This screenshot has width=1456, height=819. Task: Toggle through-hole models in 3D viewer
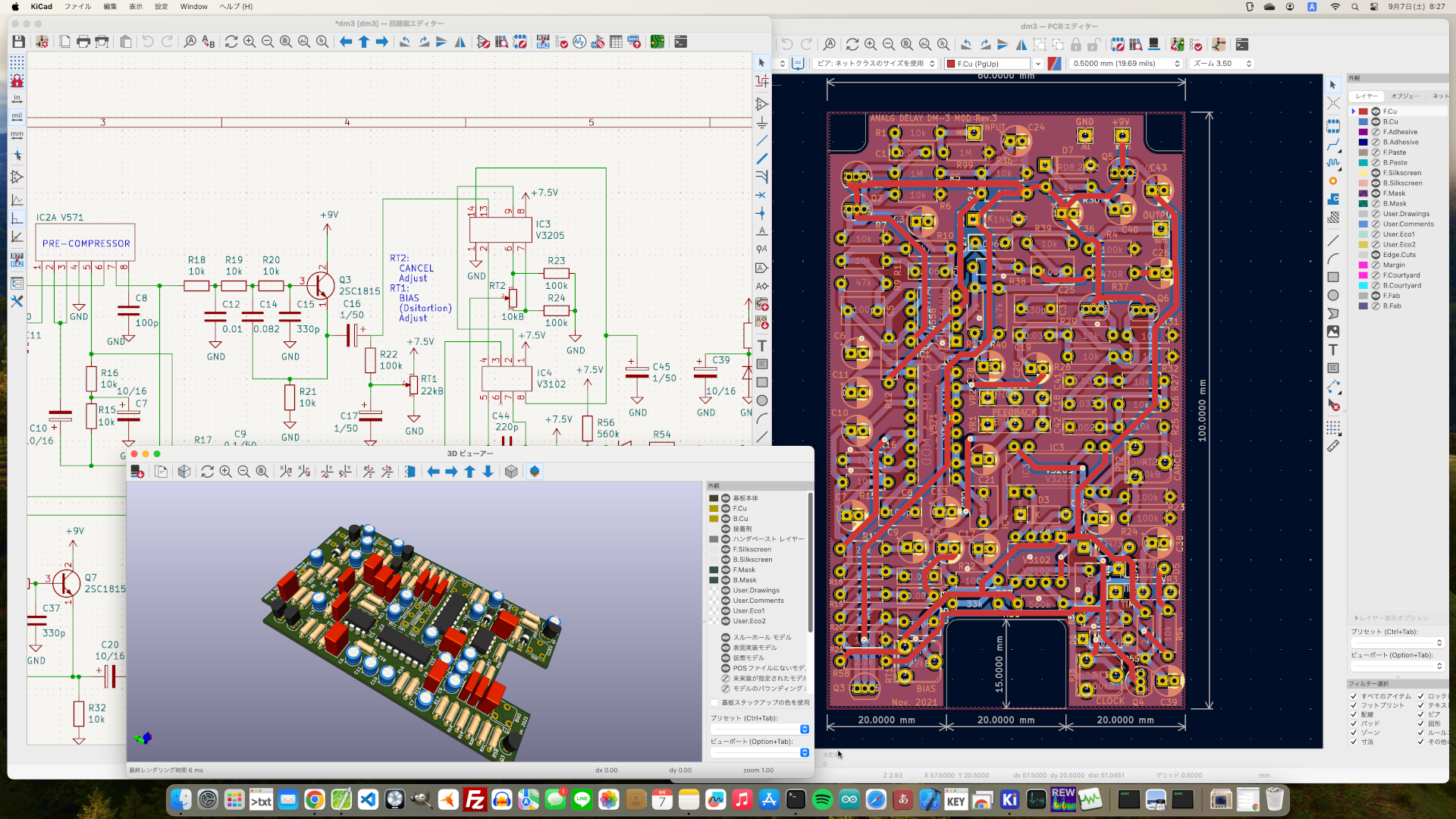726,638
